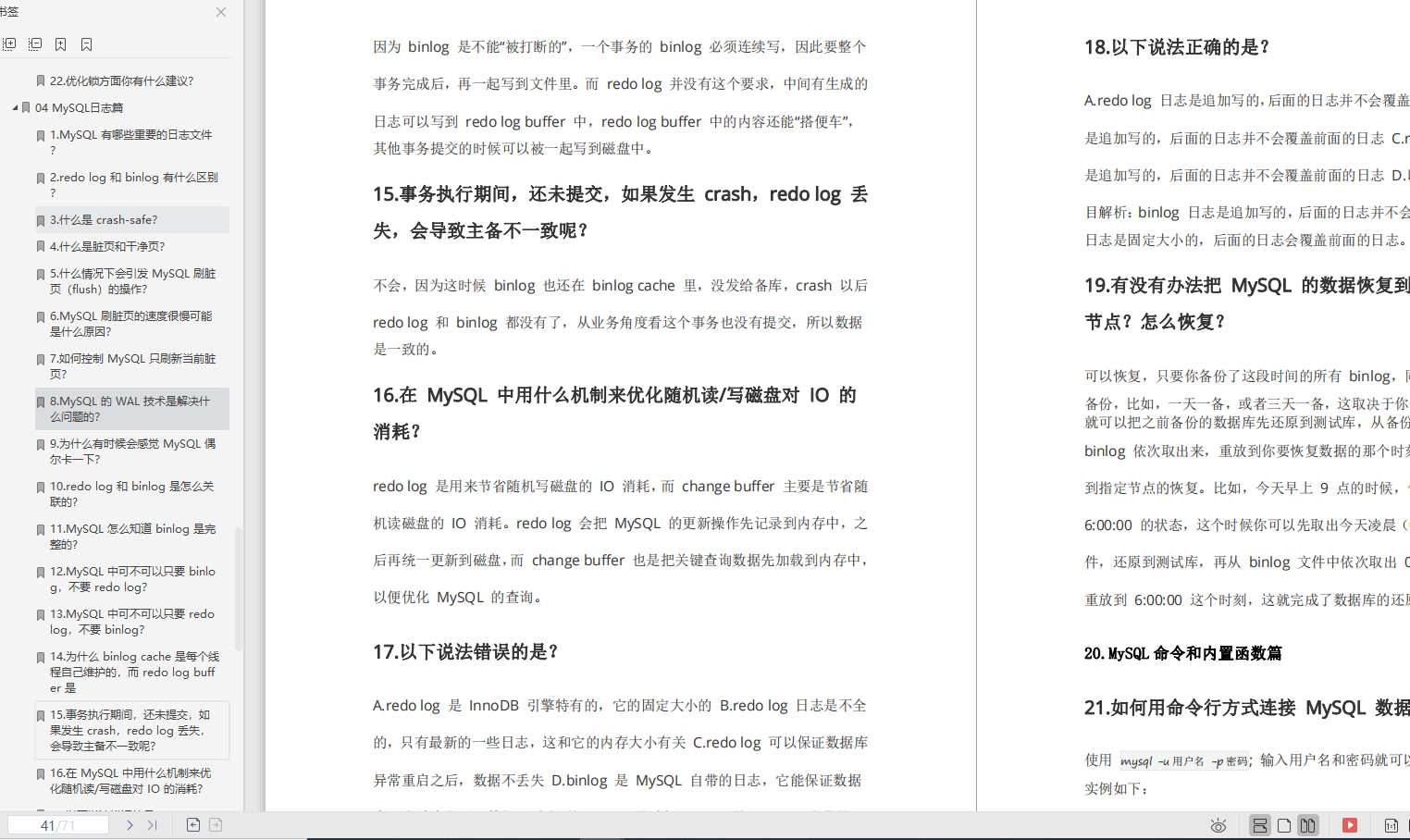1410x840 pixels.
Task: Go to the next page
Action: coord(130,825)
